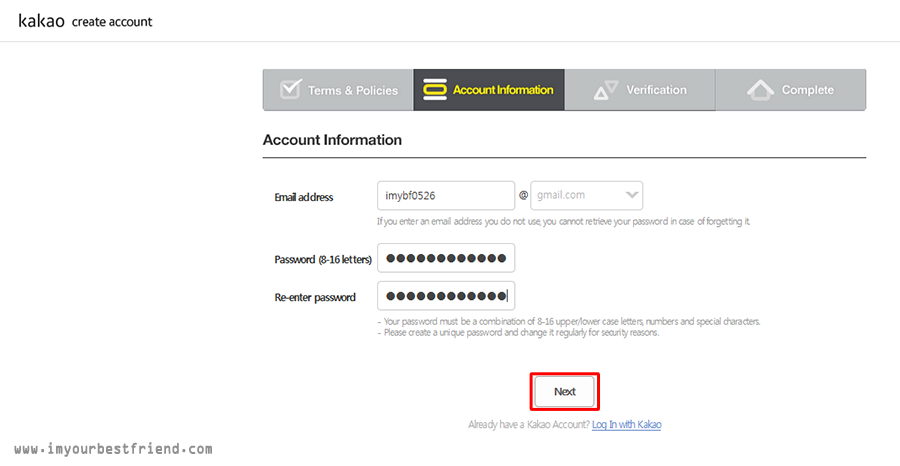Viewport: 900px width, 466px height.
Task: Click the Verification triangles icon
Action: 606,90
